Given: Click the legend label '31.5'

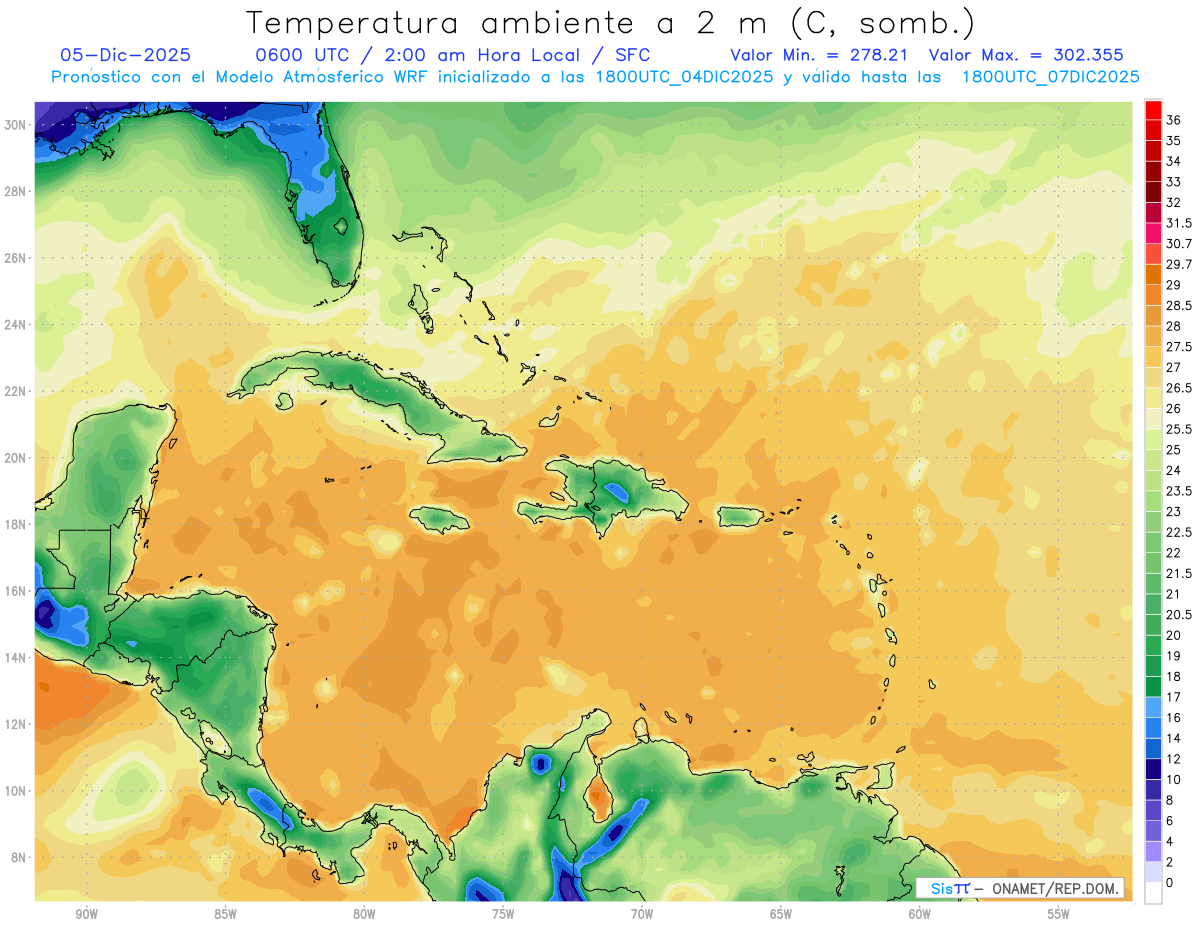Looking at the screenshot, I should click(x=1179, y=223).
